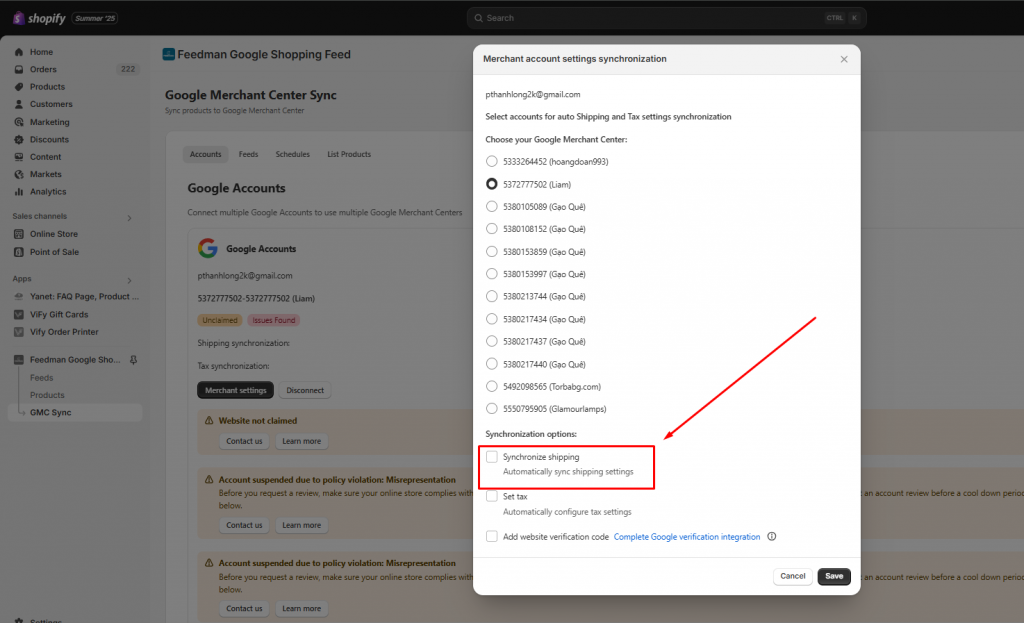The height and width of the screenshot is (623, 1024).
Task: Expand the Apps section chevron
Action: point(129,280)
